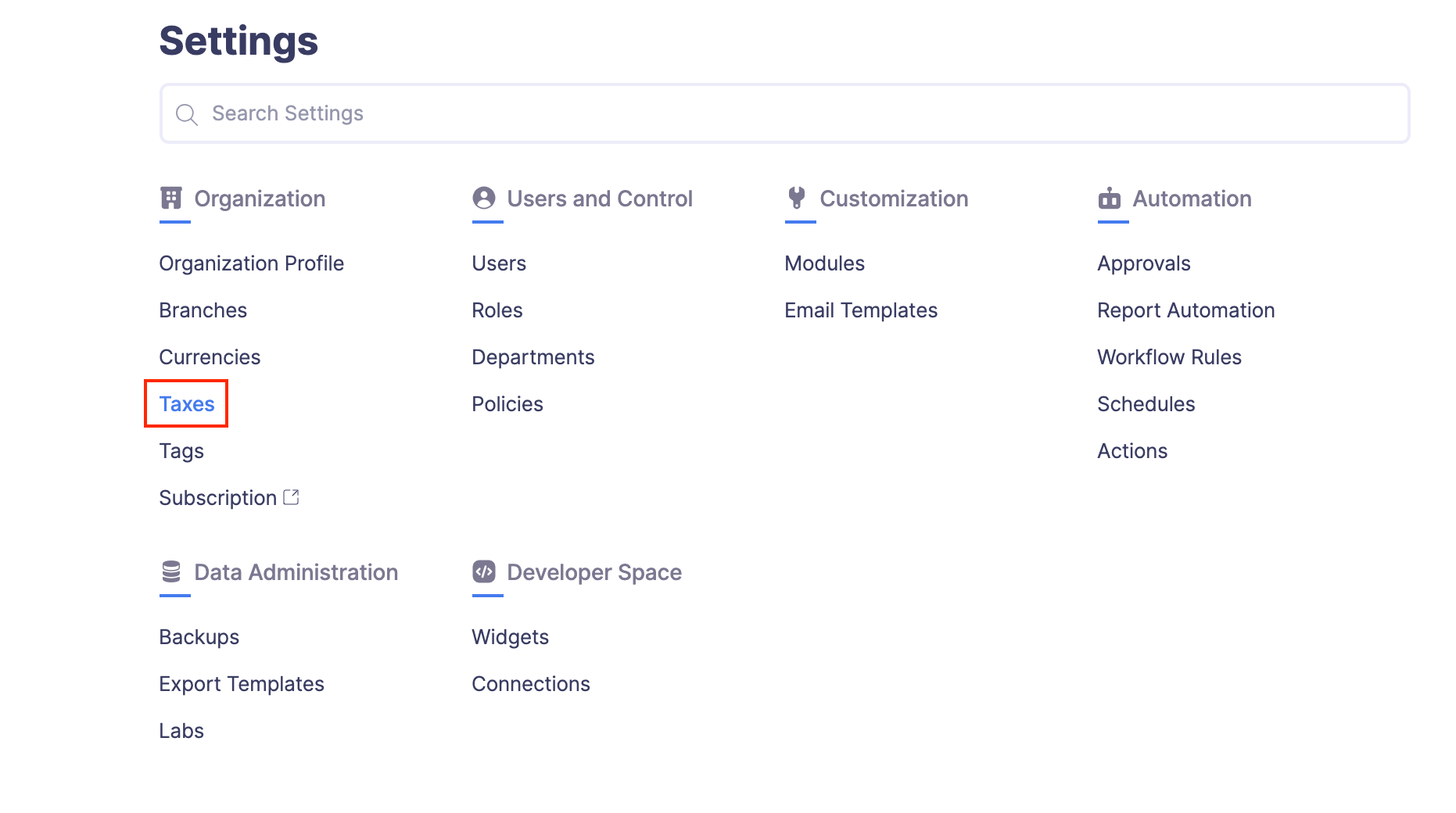Viewport: 1456px width, 813px height.
Task: Open Email Templates customization
Action: point(860,310)
